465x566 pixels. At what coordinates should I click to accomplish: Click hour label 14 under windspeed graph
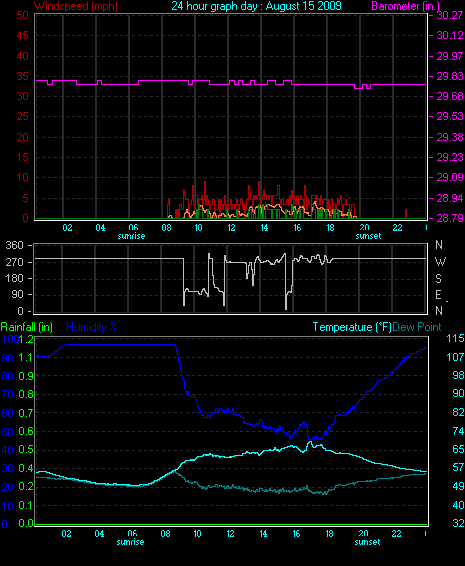tap(264, 228)
